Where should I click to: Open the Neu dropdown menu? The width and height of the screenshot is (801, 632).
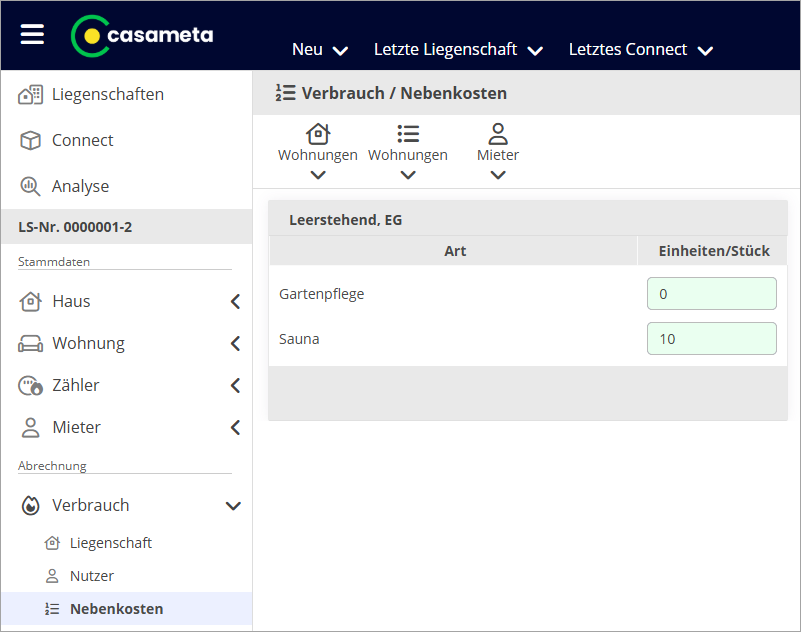320,50
